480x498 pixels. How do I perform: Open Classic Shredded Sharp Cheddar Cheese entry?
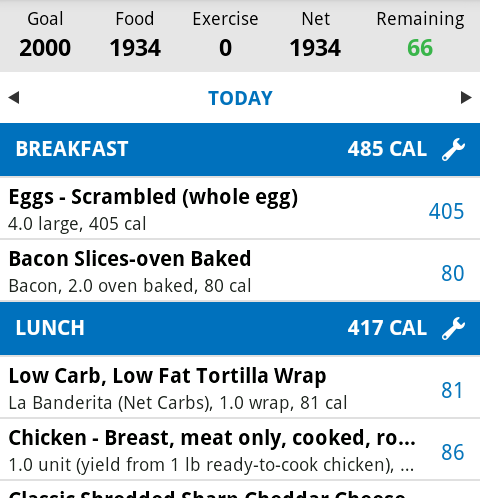pos(240,490)
